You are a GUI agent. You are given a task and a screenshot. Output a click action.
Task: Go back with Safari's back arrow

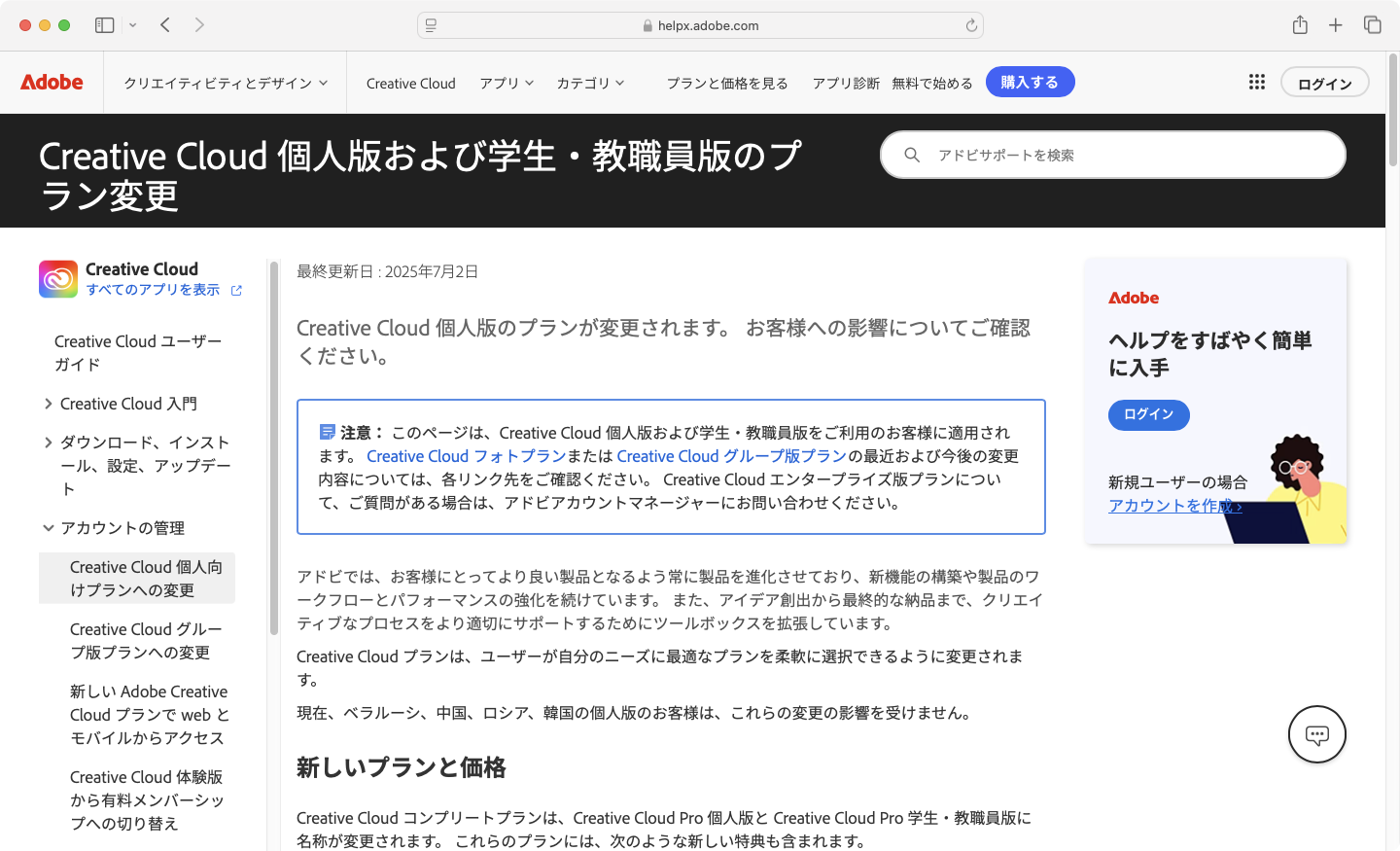[x=165, y=25]
